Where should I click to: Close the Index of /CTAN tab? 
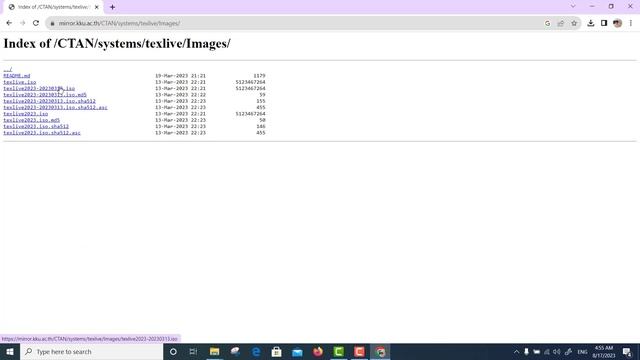[x=97, y=7]
